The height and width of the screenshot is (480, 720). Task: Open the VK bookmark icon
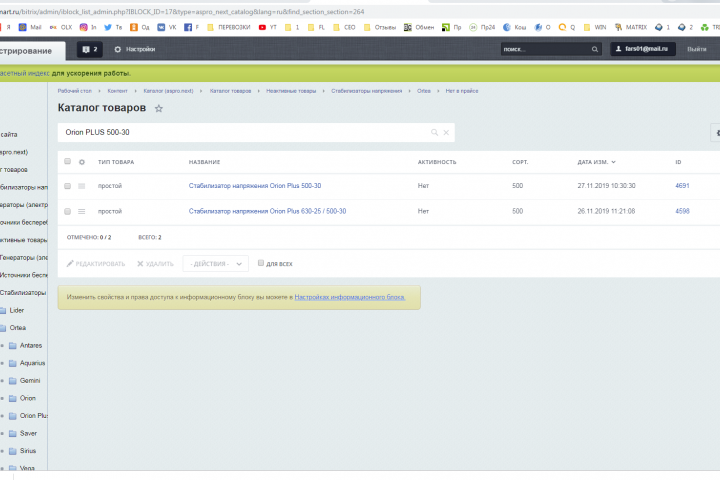pos(161,28)
